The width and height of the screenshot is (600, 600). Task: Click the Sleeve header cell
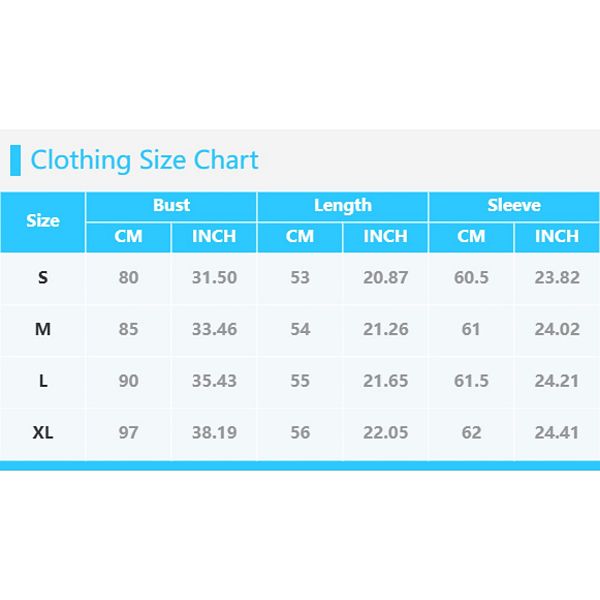click(x=514, y=206)
